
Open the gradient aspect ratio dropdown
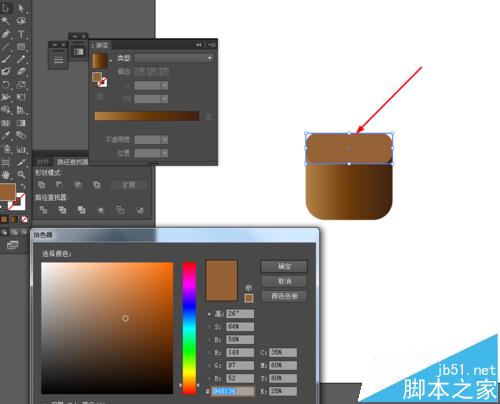[164, 99]
